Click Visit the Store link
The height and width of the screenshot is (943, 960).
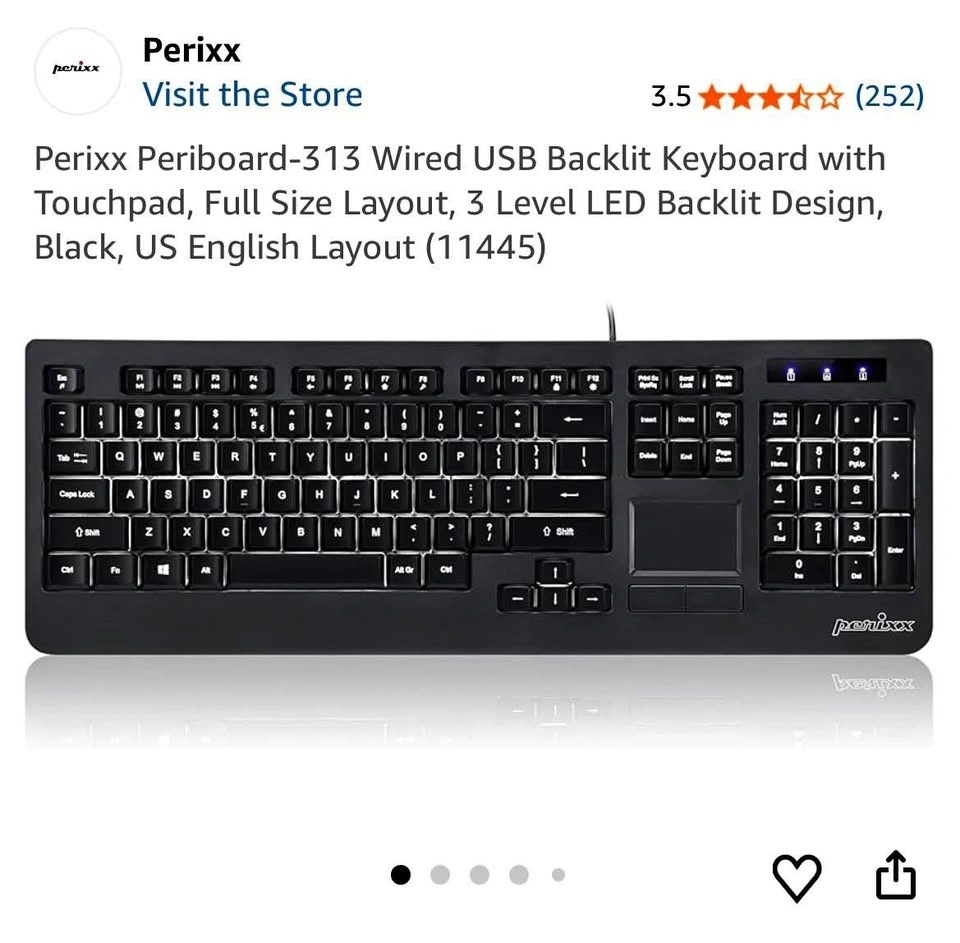coord(252,94)
